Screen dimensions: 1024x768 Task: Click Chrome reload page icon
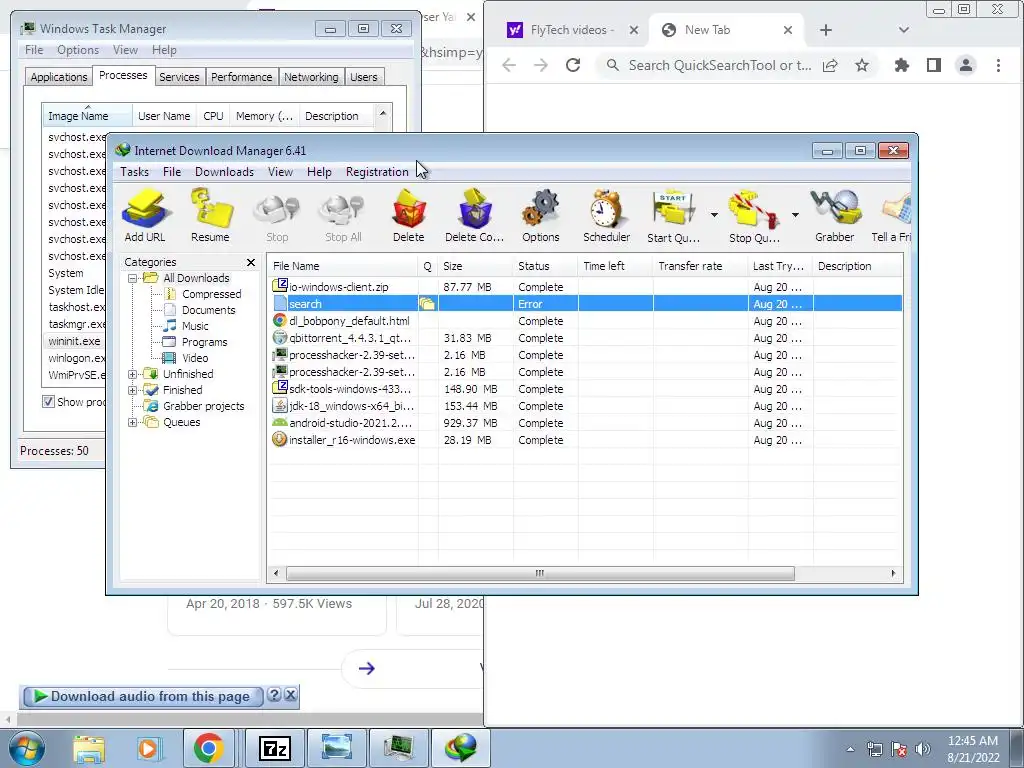click(573, 65)
